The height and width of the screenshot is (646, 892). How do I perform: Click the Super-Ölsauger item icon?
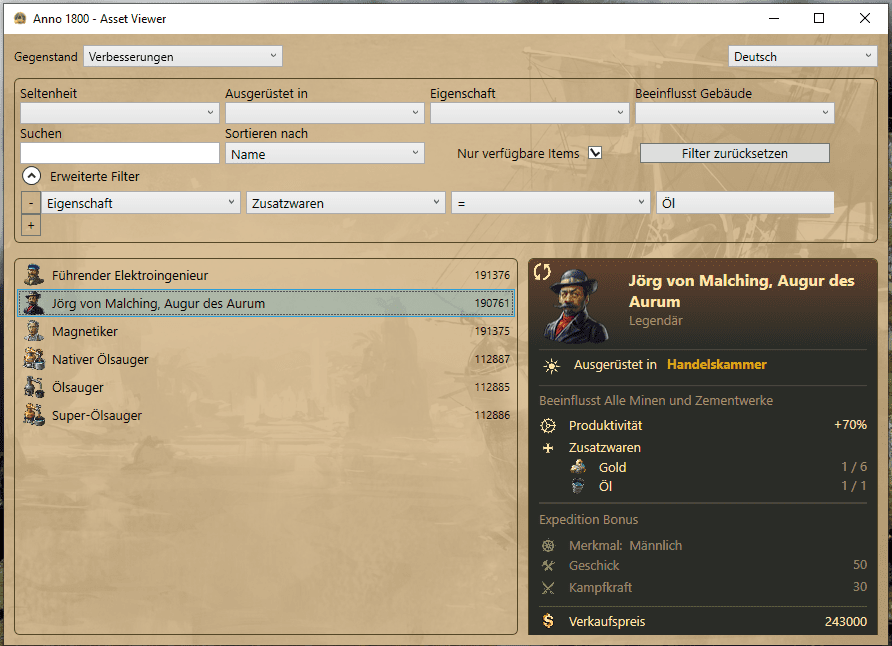pos(34,415)
